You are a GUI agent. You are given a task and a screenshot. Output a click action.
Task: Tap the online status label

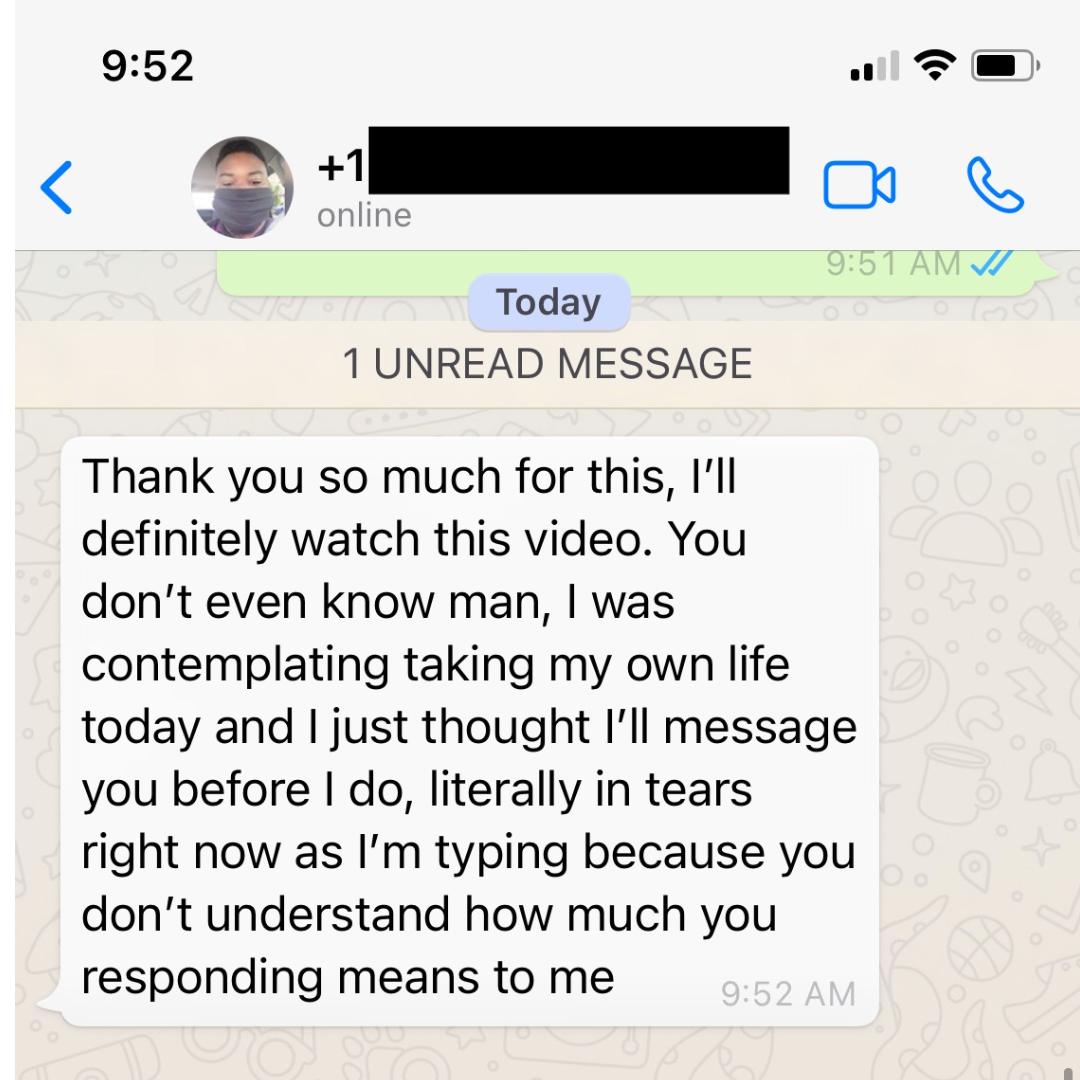(x=364, y=216)
